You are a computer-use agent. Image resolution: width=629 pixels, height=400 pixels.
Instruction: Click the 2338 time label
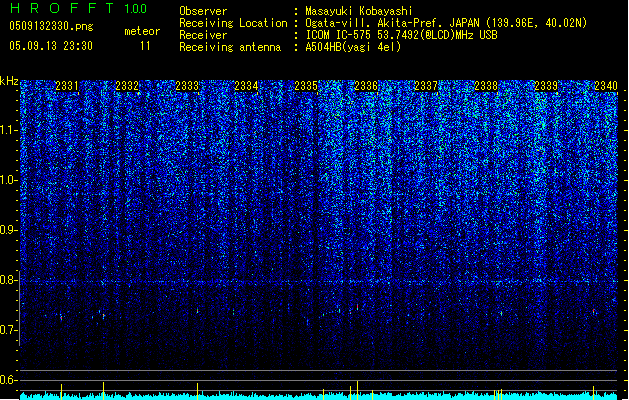tap(486, 85)
